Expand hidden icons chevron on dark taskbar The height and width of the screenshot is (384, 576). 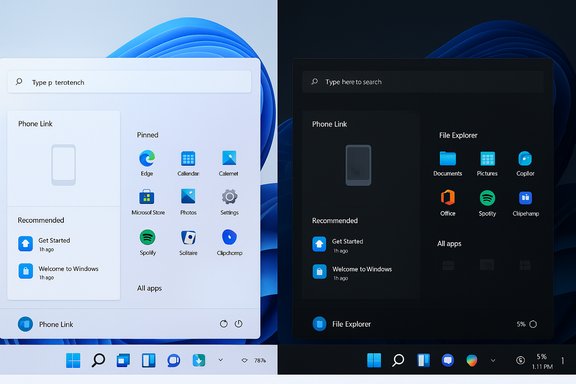pos(493,360)
